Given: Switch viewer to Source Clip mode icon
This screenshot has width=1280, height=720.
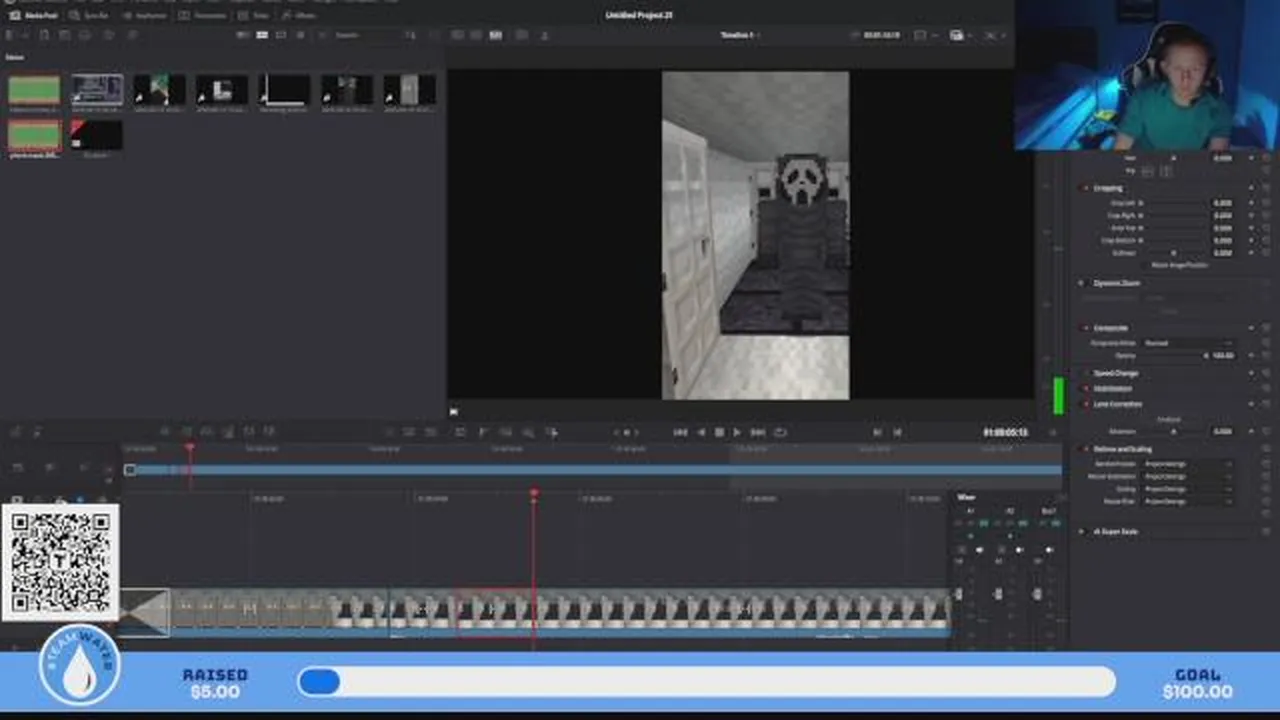Looking at the screenshot, I should click(457, 35).
